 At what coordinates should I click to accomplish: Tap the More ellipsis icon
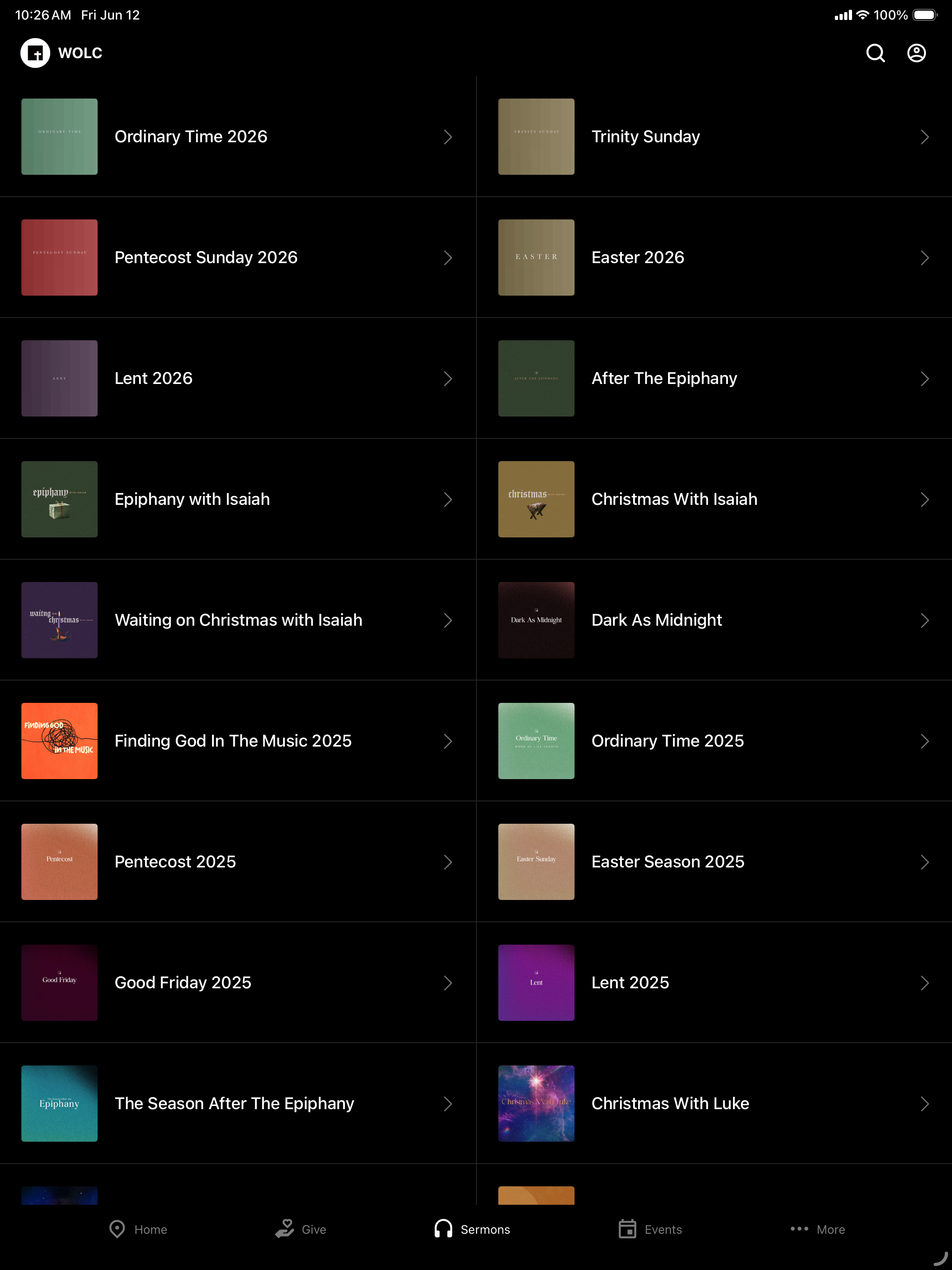[x=799, y=1229]
